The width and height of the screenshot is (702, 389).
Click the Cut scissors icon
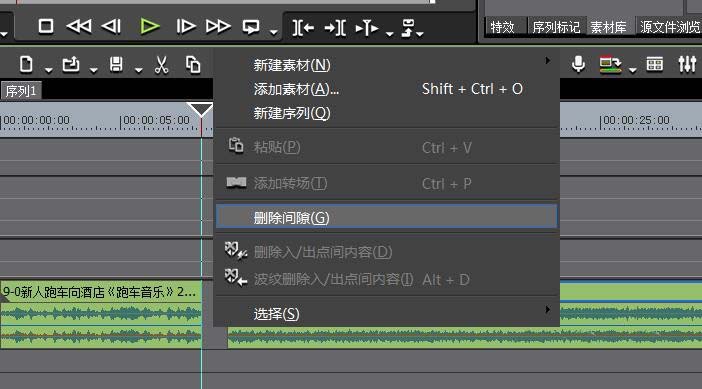(x=161, y=65)
